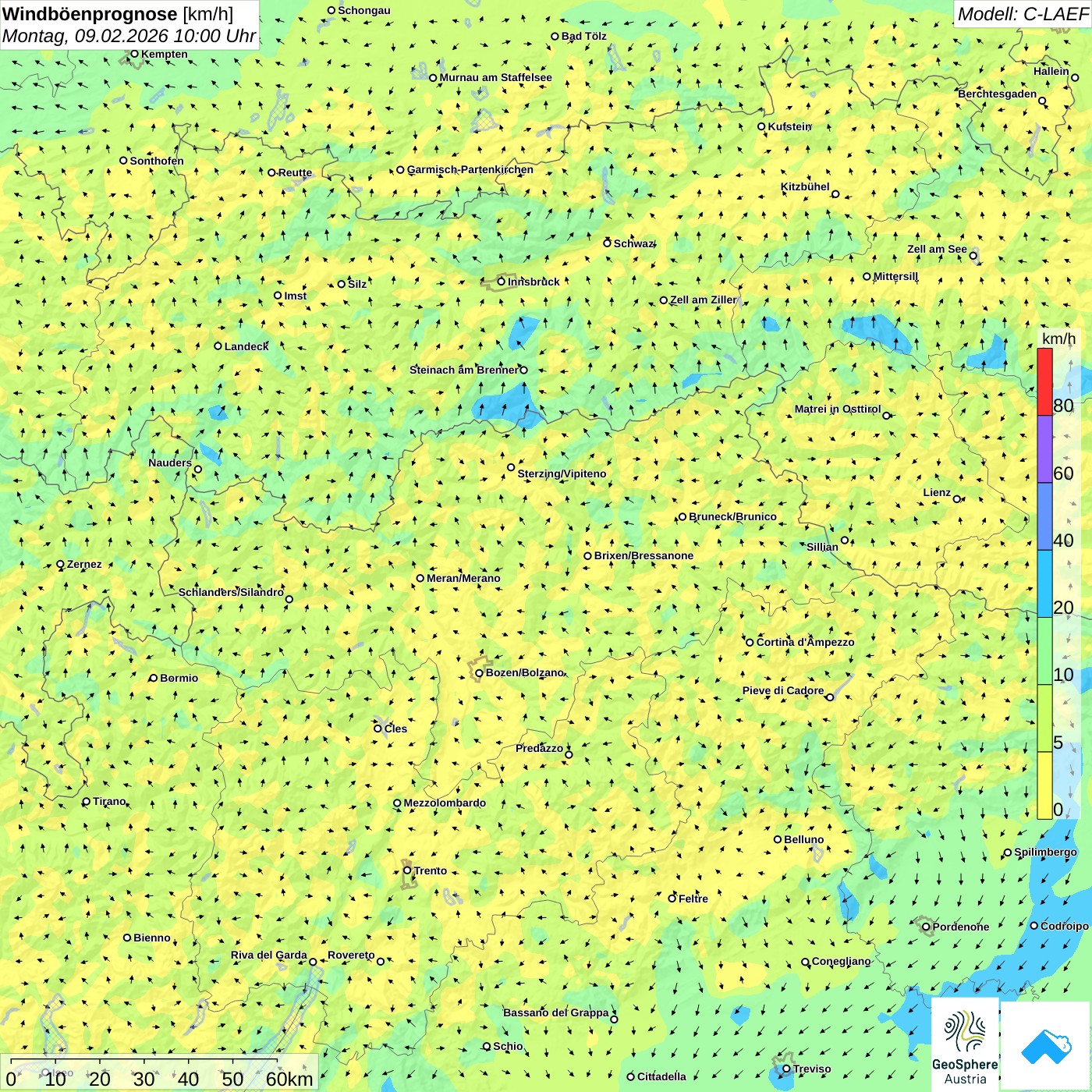
Task: Click the Kufstein label
Action: click(x=789, y=126)
